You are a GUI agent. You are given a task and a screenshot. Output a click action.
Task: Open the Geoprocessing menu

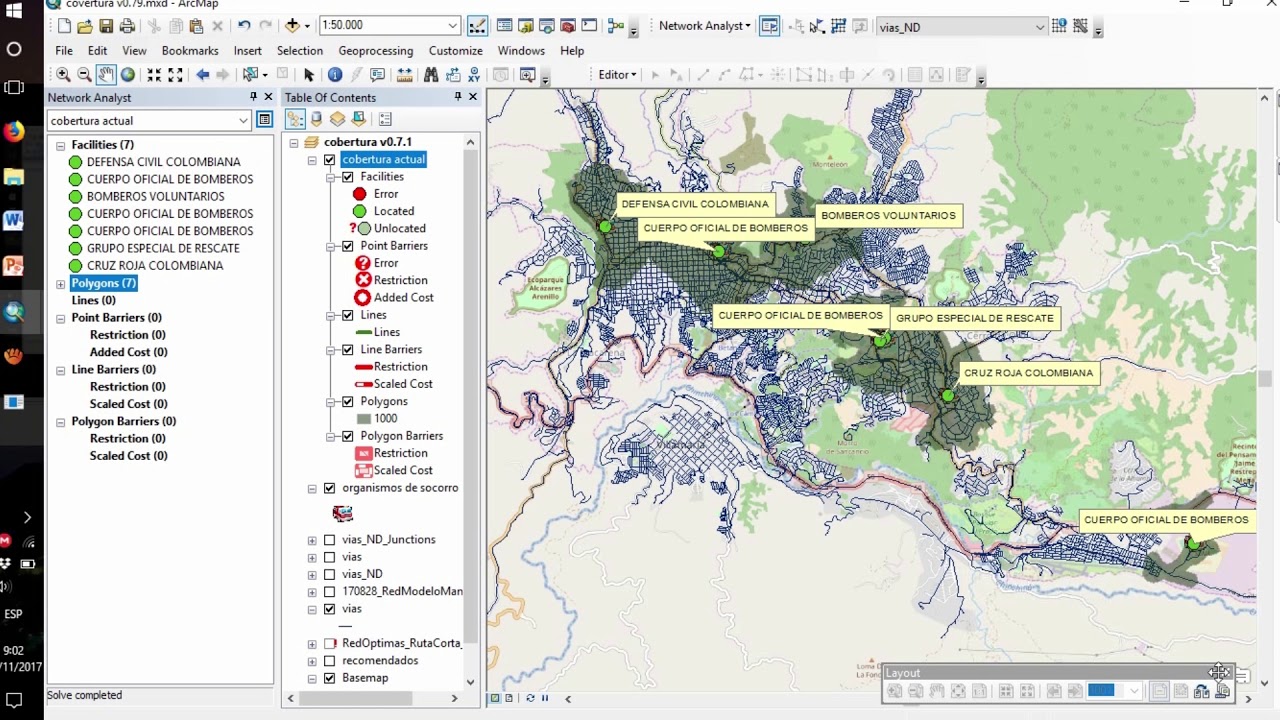376,50
